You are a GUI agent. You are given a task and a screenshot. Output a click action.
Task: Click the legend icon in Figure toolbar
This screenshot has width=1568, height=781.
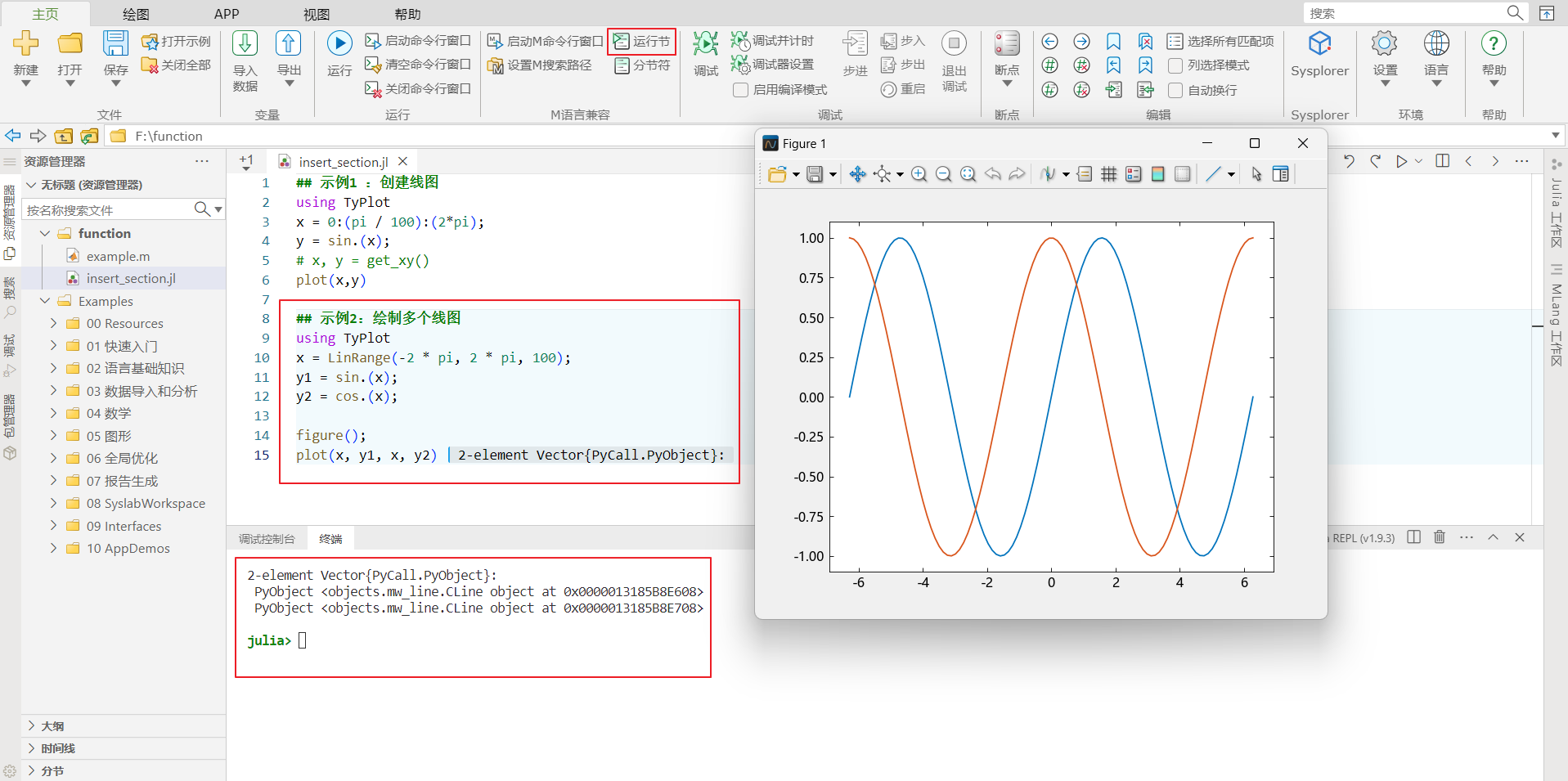1133,174
